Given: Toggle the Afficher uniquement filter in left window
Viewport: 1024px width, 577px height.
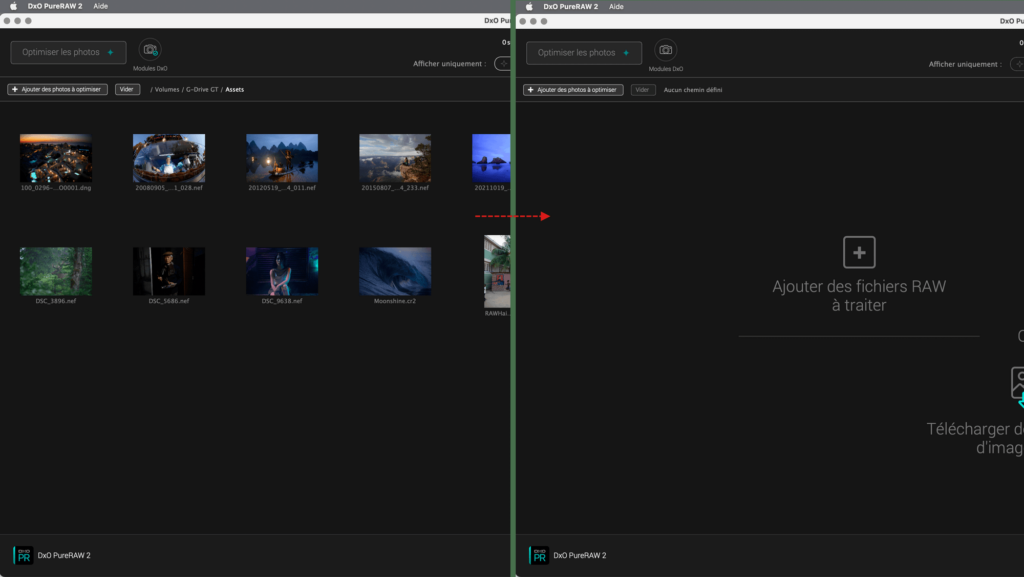Looking at the screenshot, I should pos(503,63).
